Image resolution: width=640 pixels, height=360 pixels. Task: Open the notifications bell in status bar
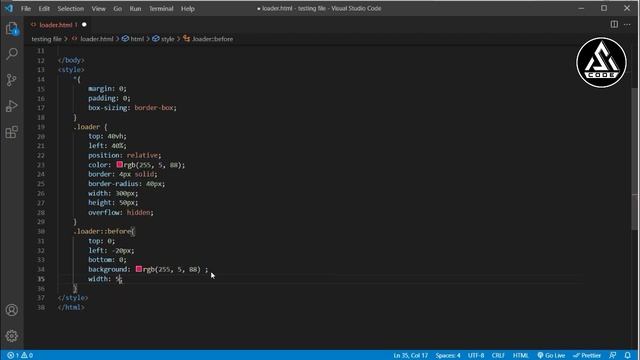(628, 355)
